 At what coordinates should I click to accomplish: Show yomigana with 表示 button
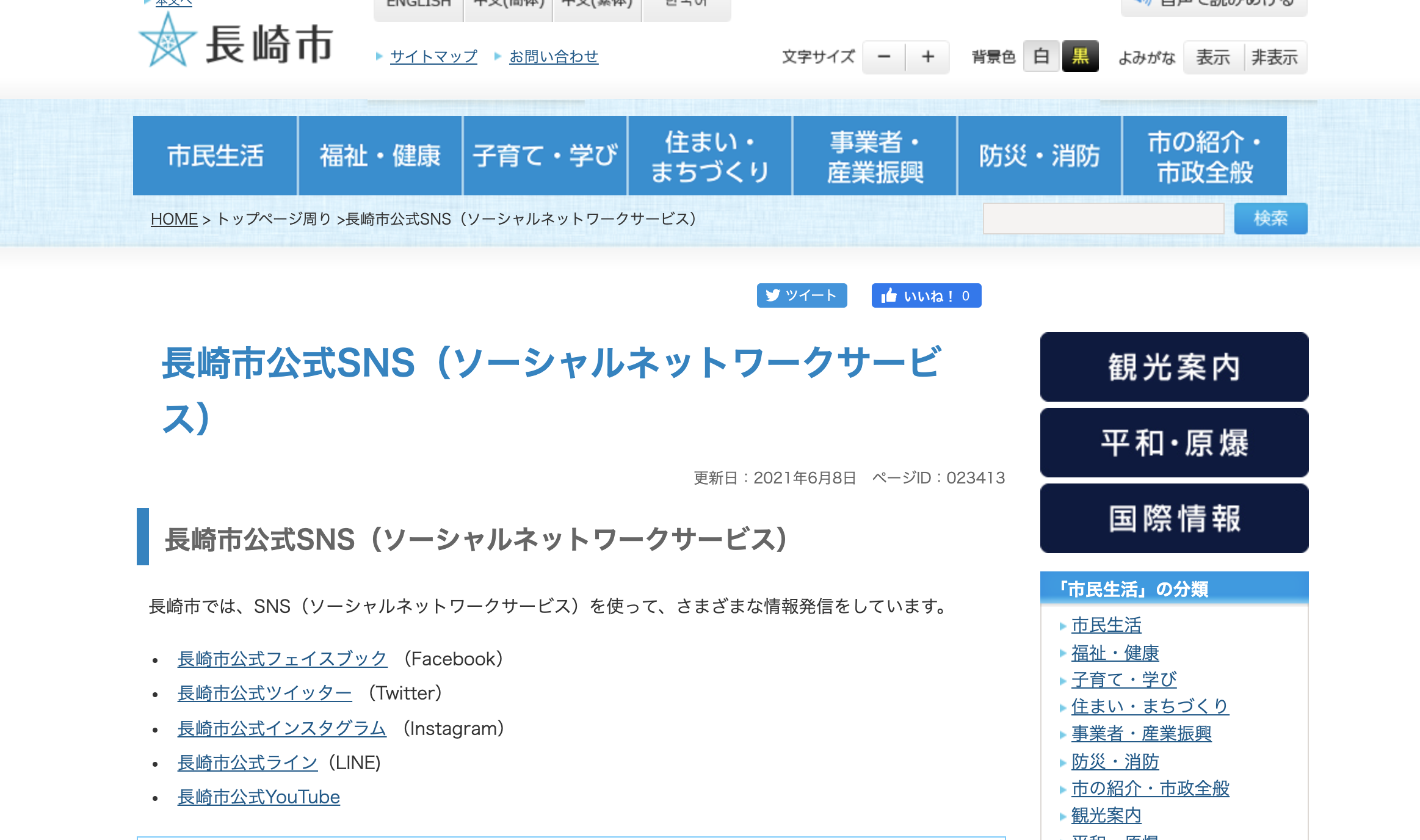1213,57
